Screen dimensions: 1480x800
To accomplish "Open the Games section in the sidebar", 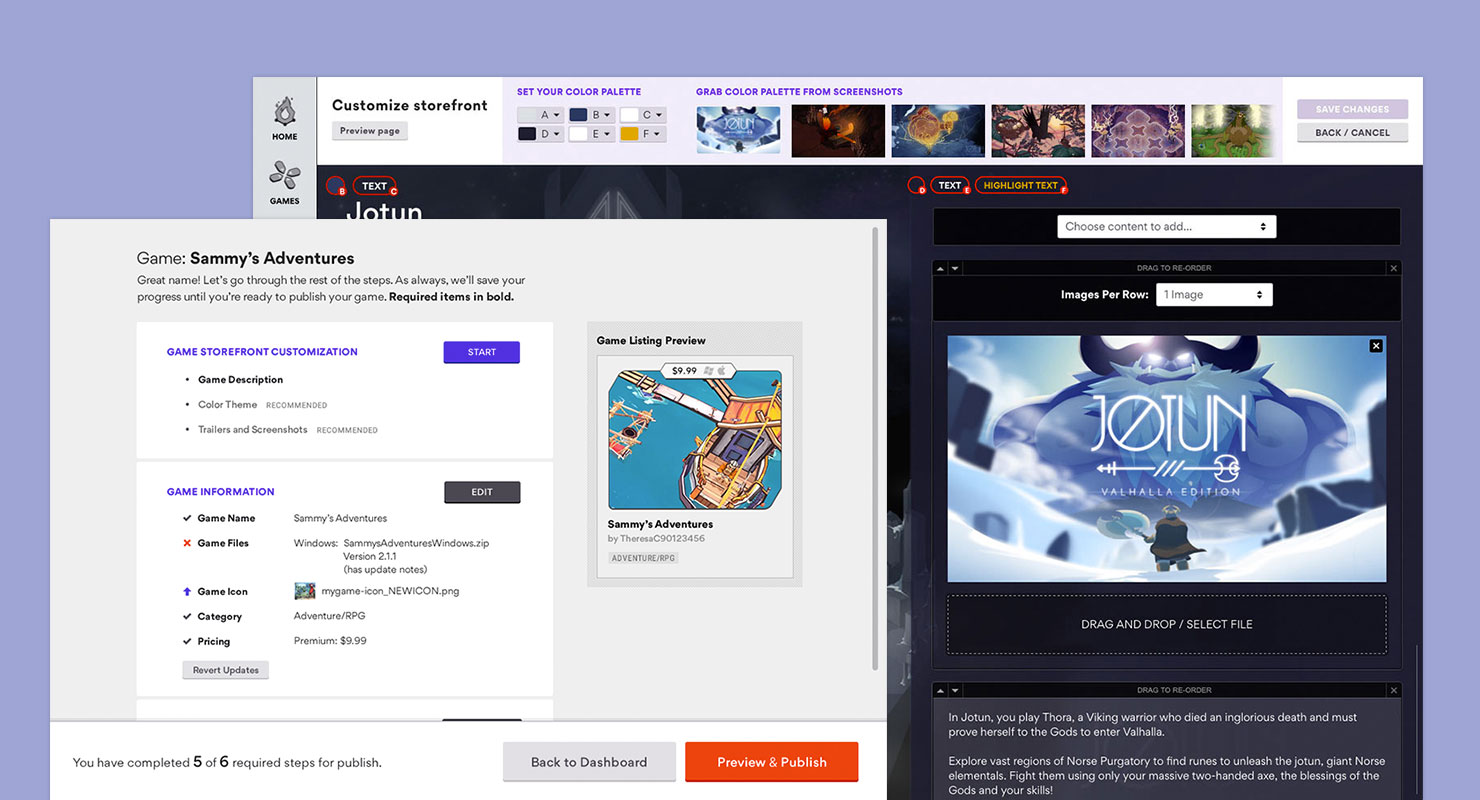I will [x=285, y=184].
